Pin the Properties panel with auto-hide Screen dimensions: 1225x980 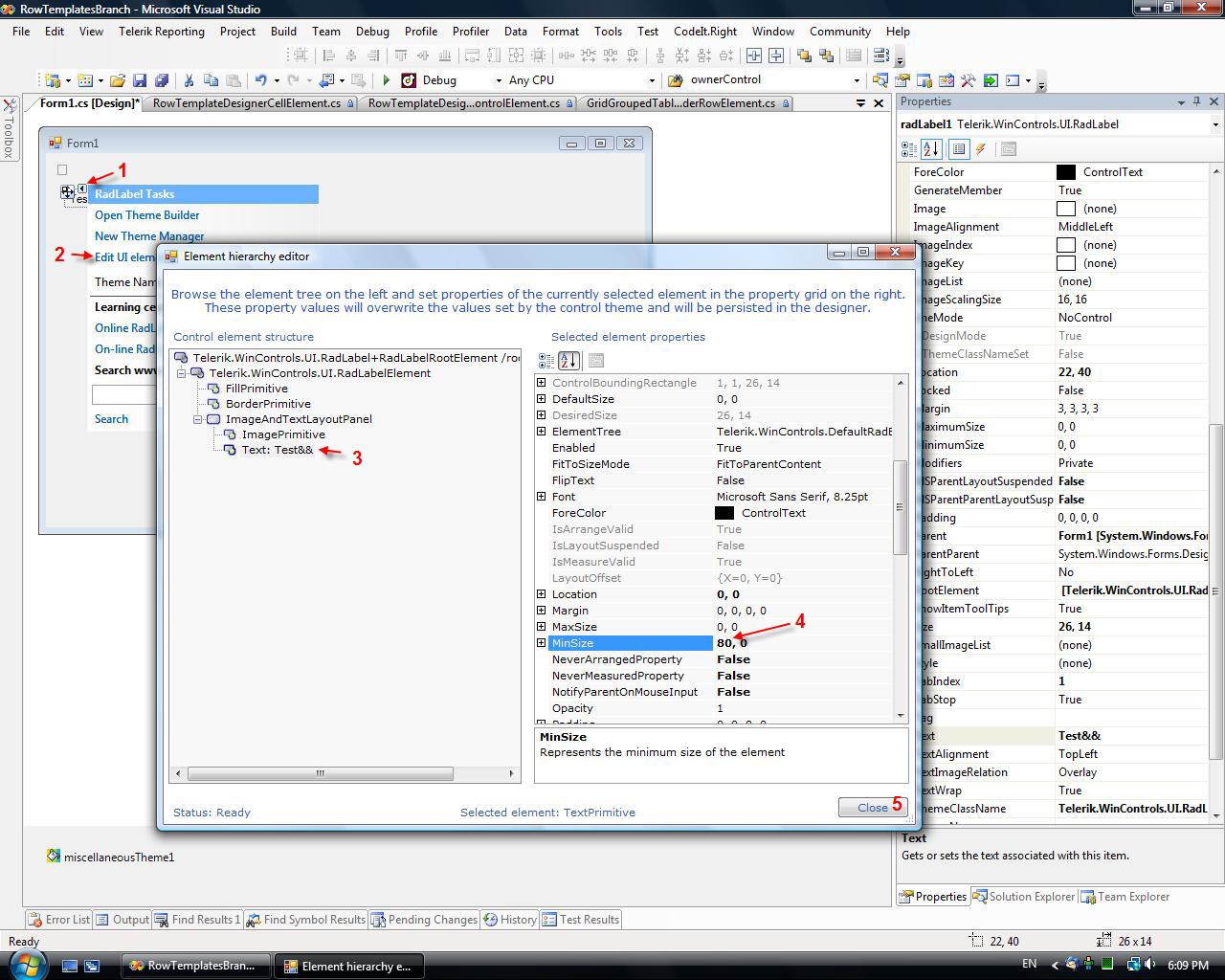[1196, 101]
